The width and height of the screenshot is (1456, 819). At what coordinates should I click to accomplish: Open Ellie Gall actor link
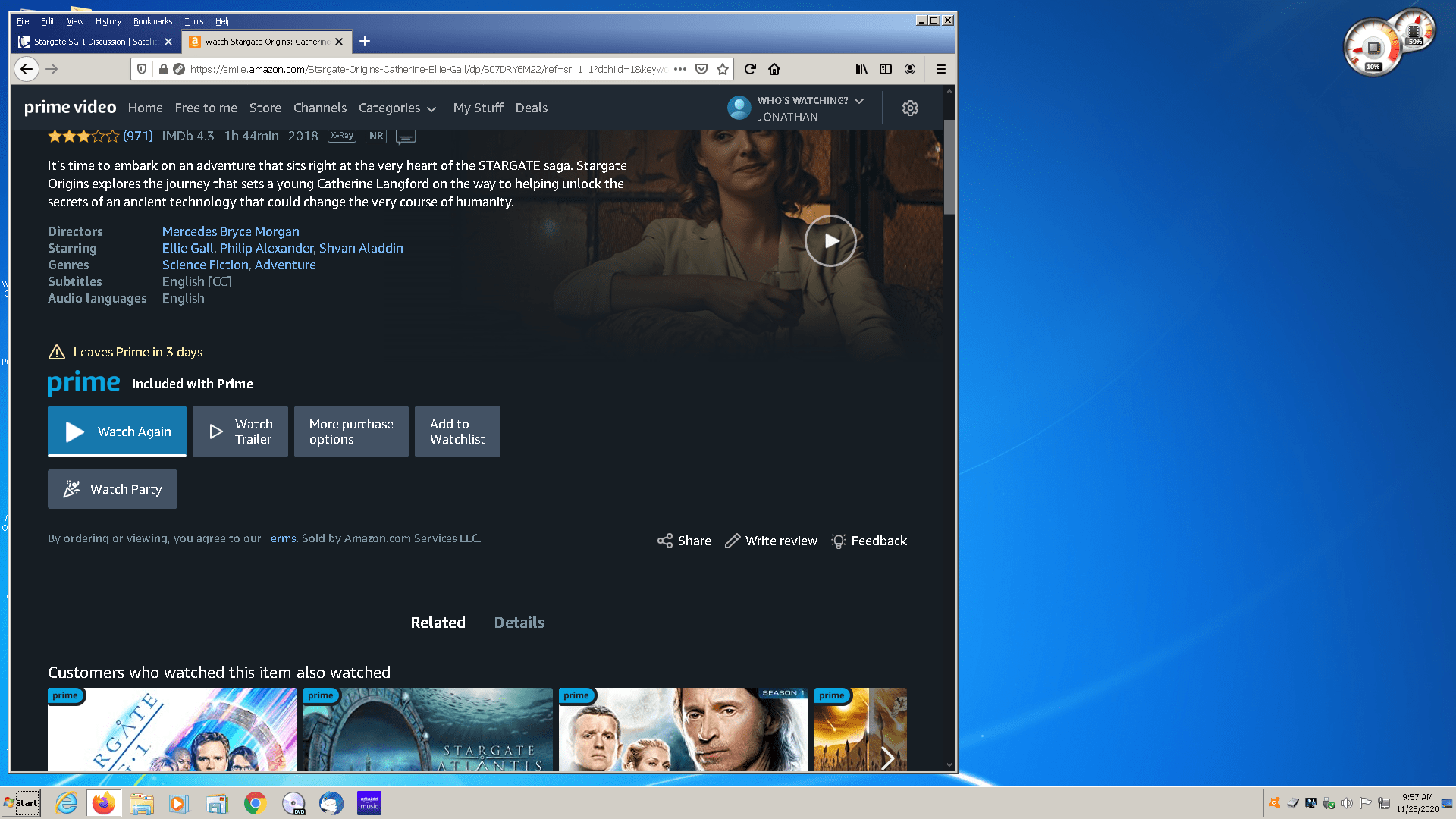click(187, 248)
